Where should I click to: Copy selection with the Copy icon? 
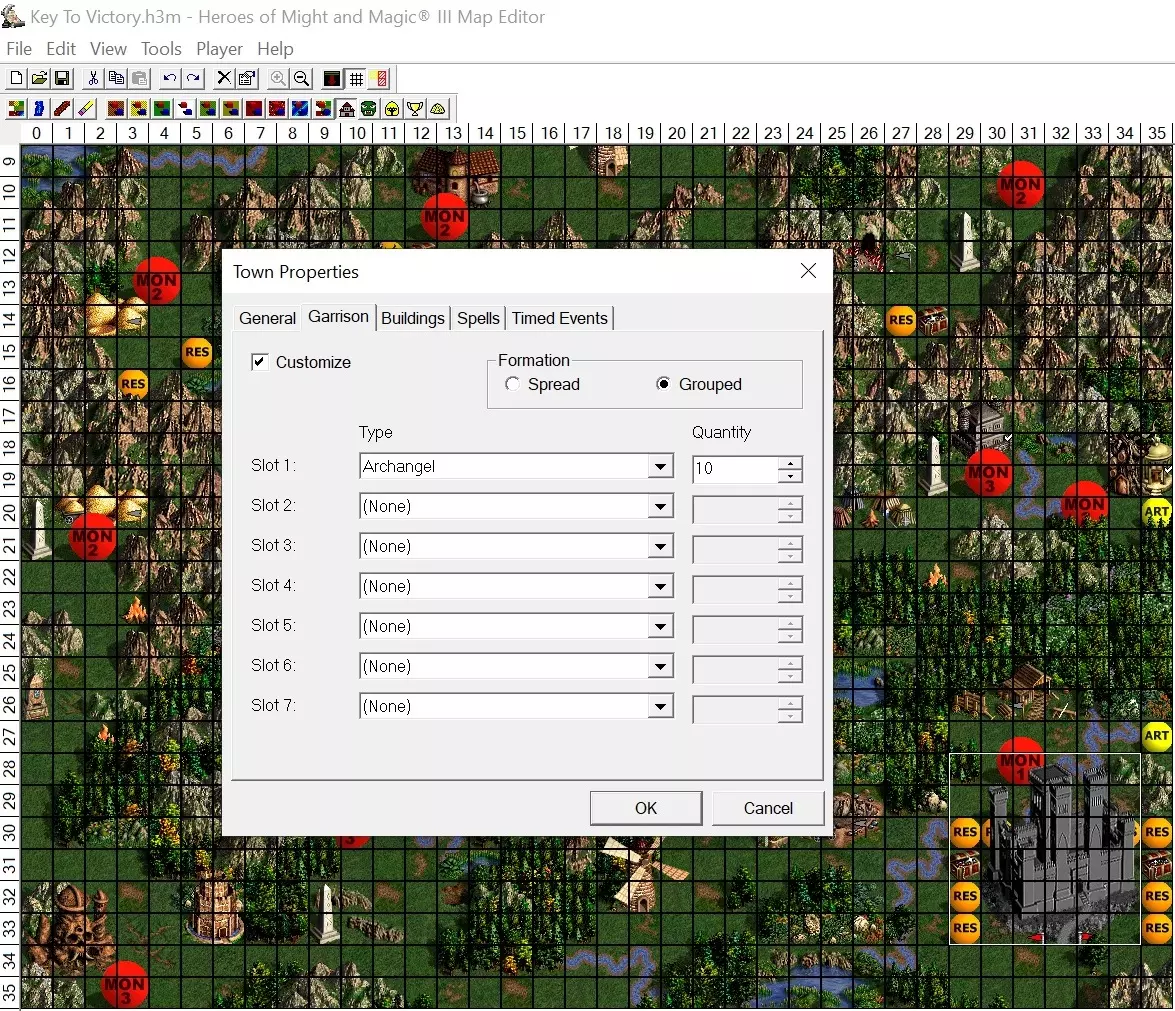(116, 78)
